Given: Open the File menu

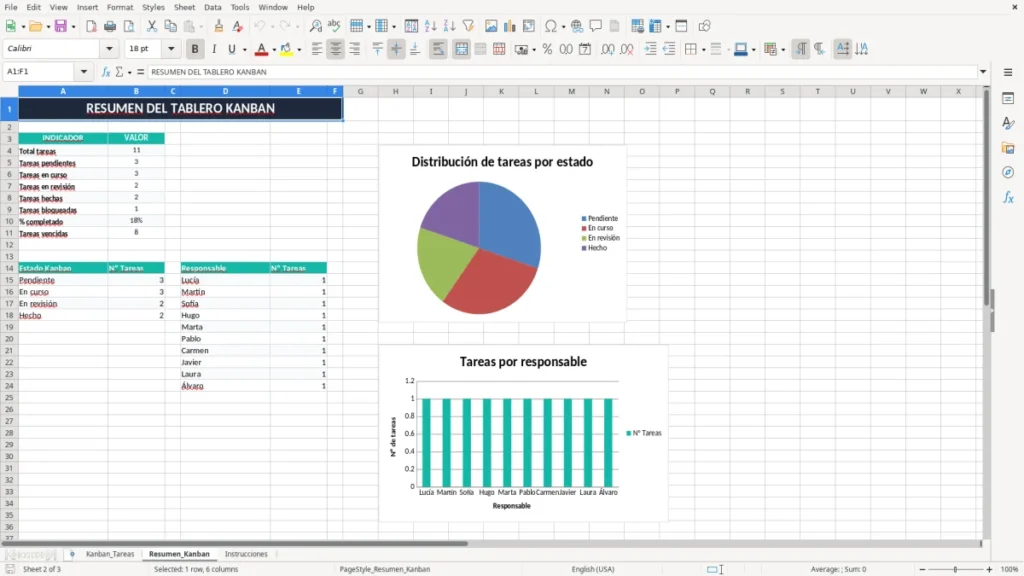Looking at the screenshot, I should click(x=11, y=7).
